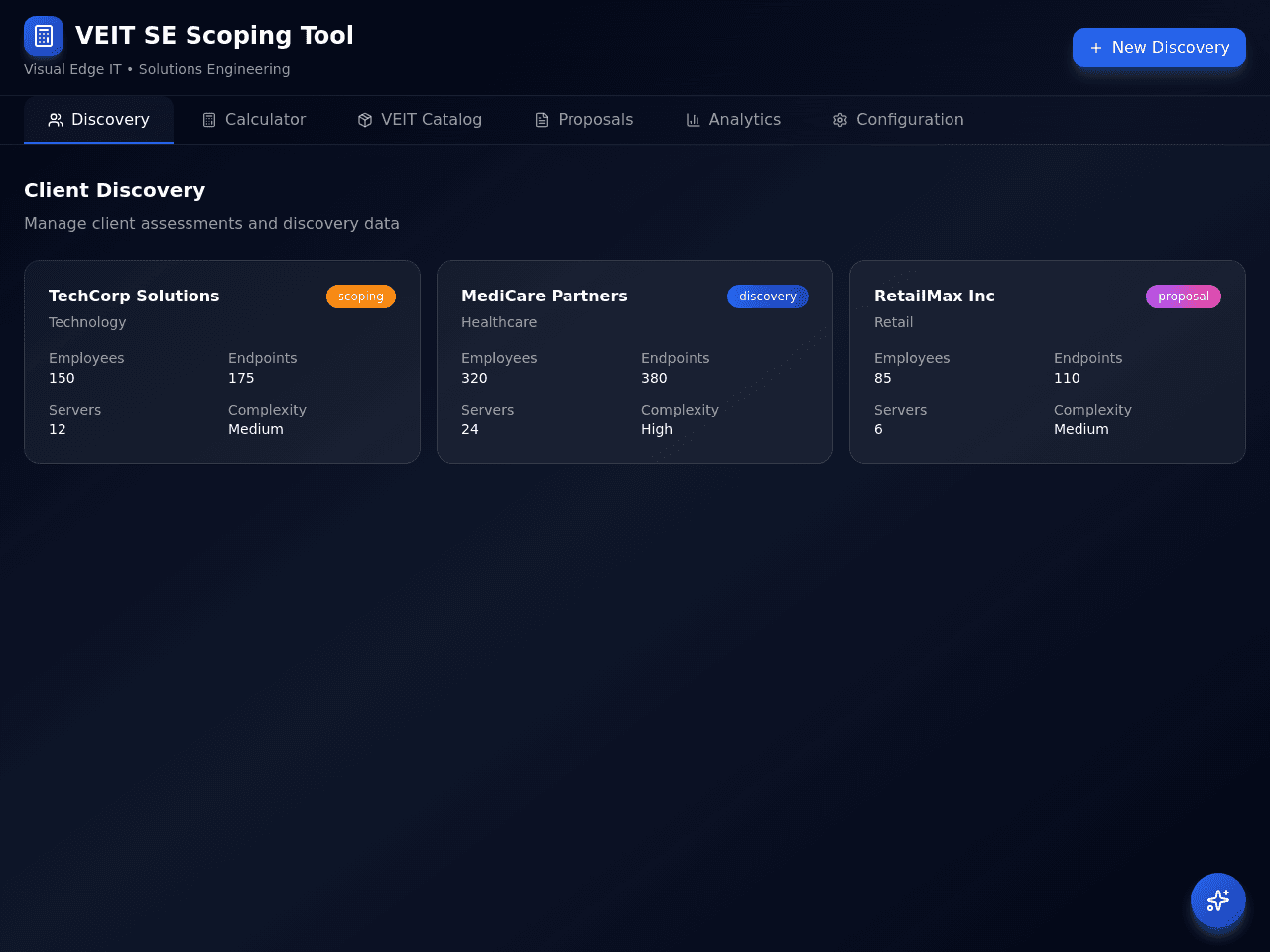This screenshot has width=1270, height=952.
Task: Open the MediCare Partners card
Action: [635, 362]
